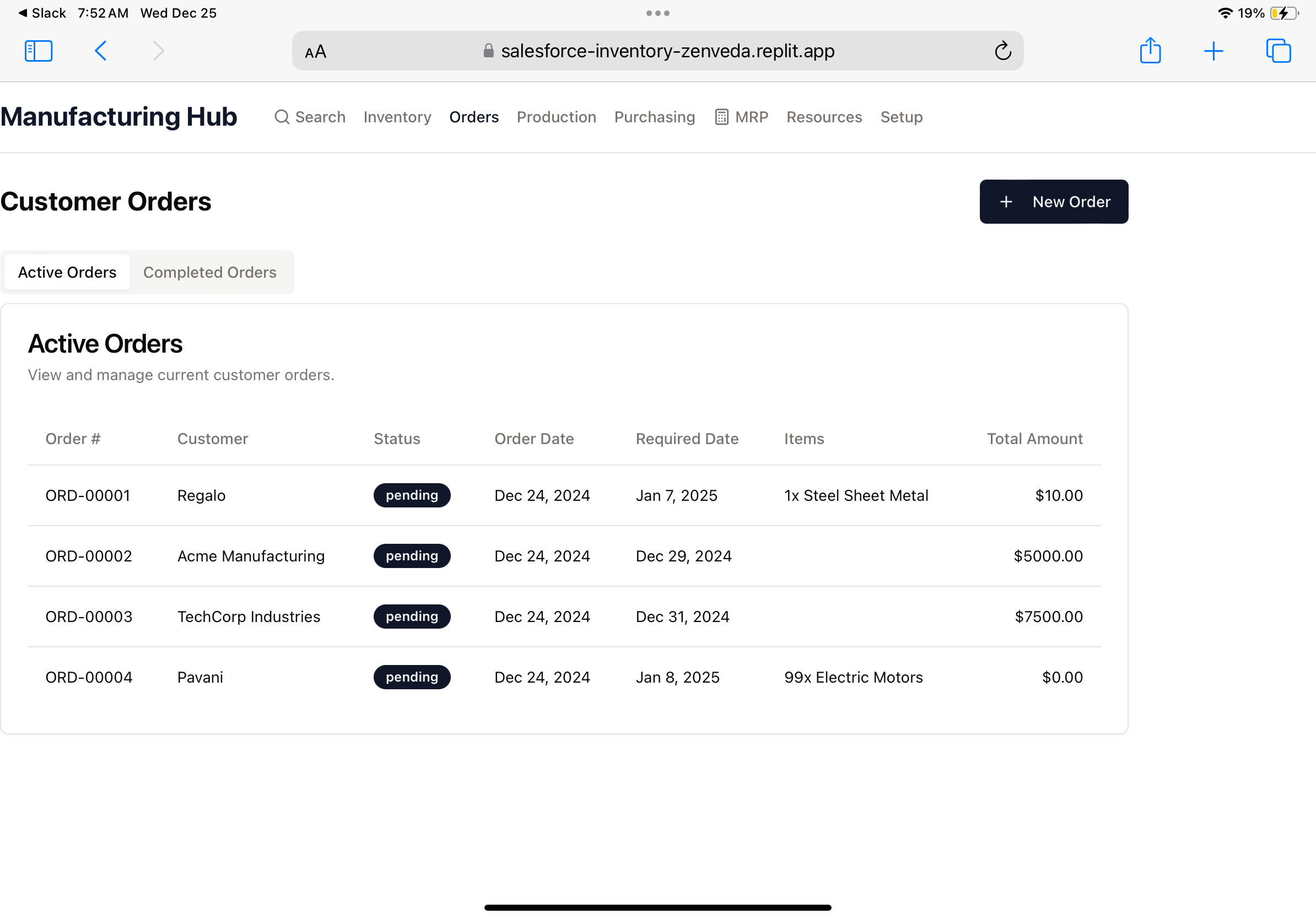Select the Active Orders tab
Image resolution: width=1316 pixels, height=919 pixels.
(67, 272)
